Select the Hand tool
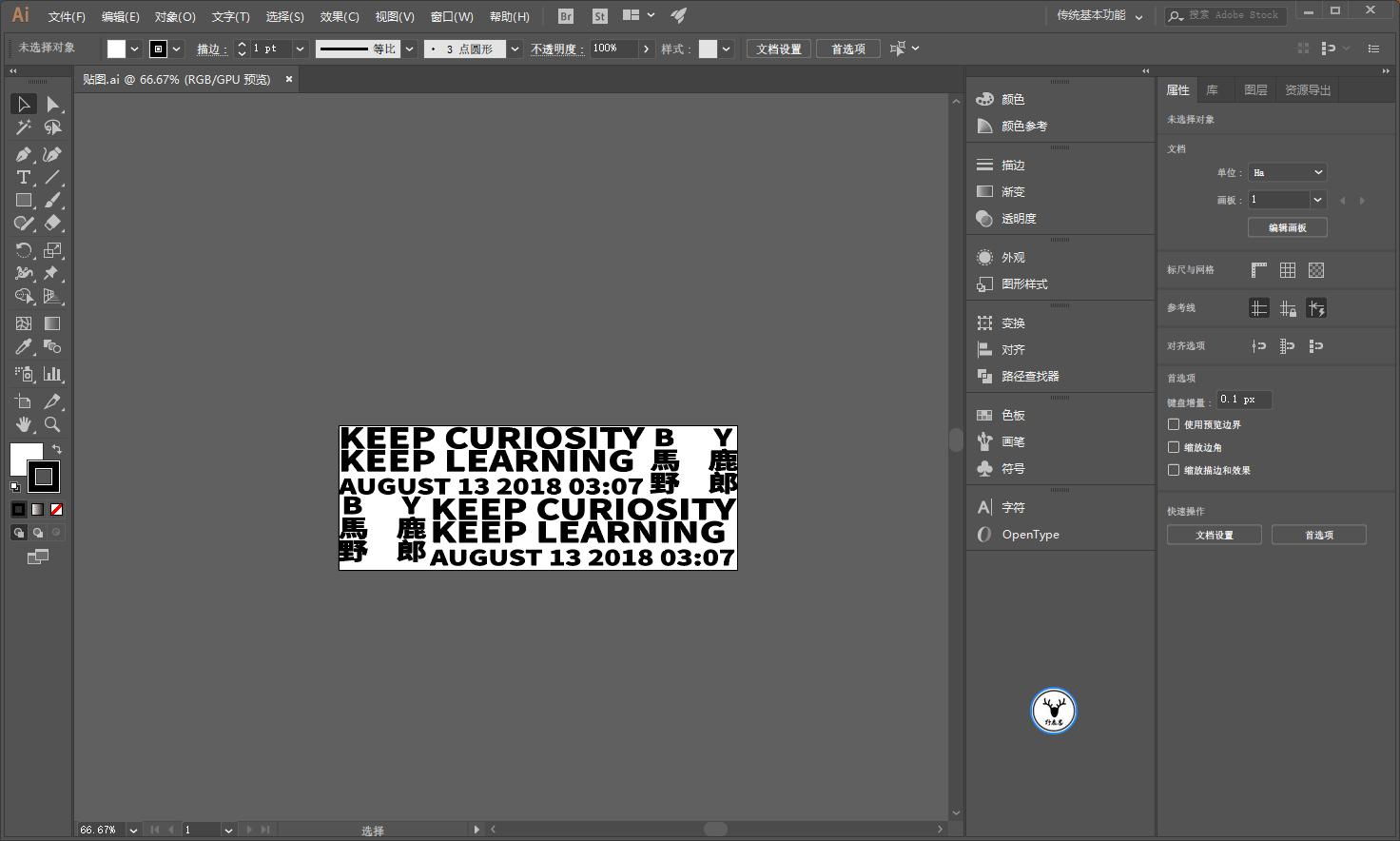This screenshot has width=1400, height=841. (x=24, y=424)
